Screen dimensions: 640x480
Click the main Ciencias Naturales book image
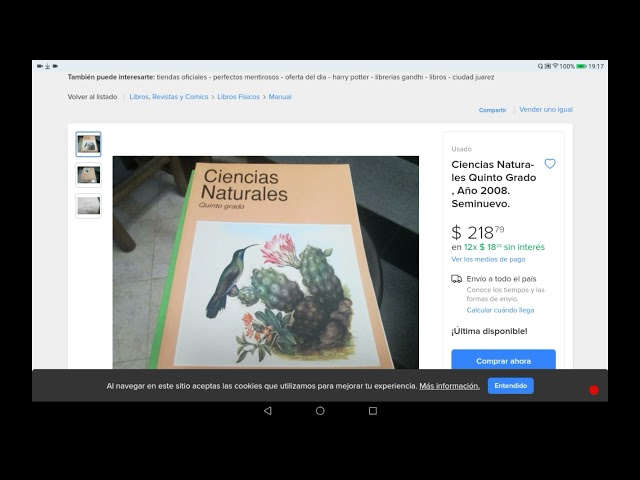click(266, 262)
